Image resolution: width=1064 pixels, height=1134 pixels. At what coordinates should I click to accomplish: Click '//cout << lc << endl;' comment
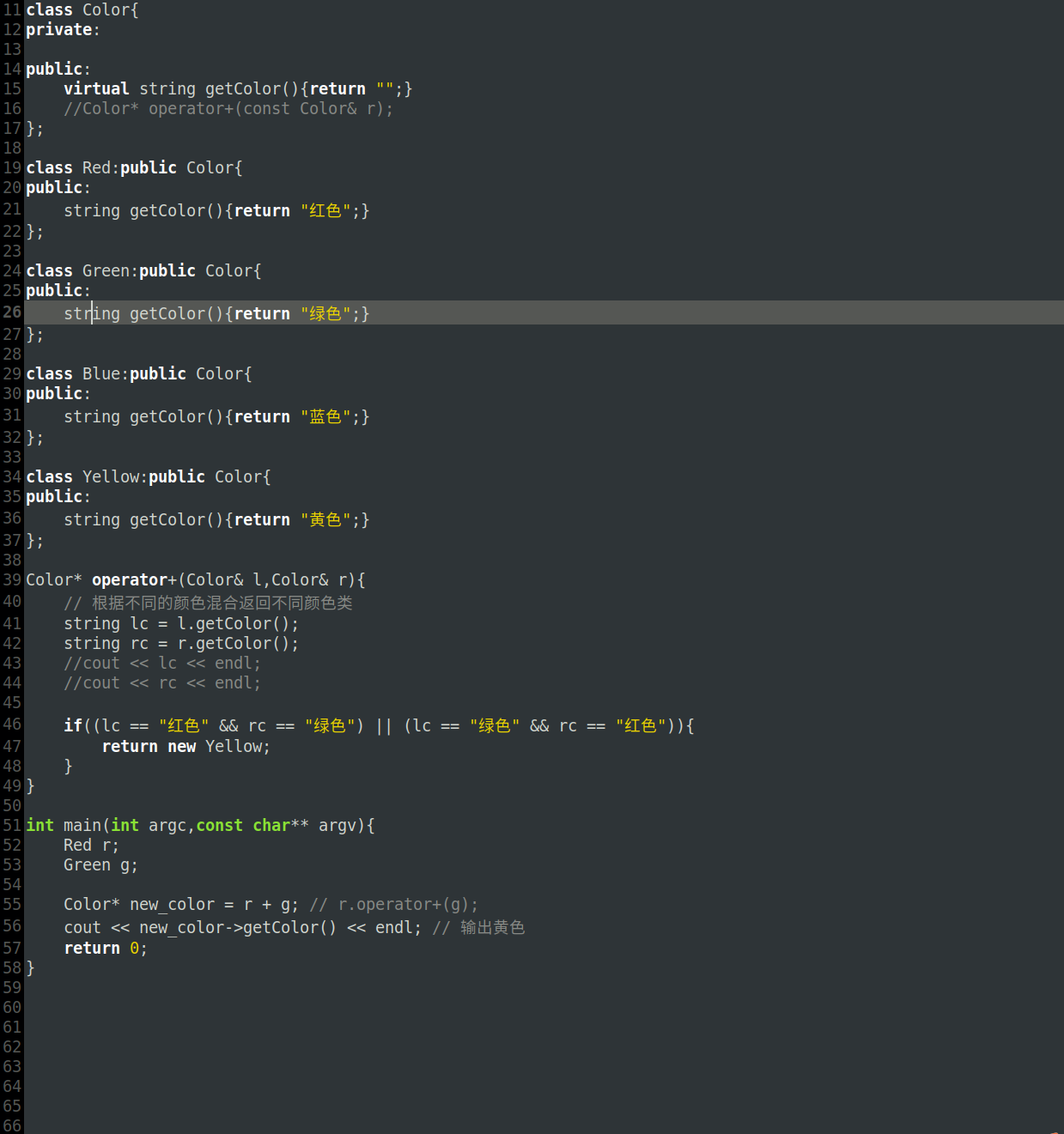coord(162,664)
